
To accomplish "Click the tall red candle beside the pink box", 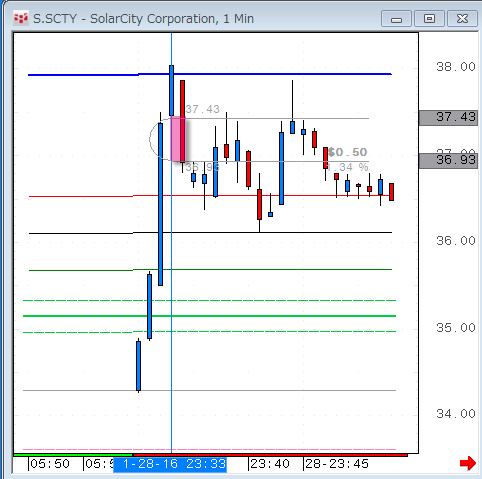I will coord(182,121).
